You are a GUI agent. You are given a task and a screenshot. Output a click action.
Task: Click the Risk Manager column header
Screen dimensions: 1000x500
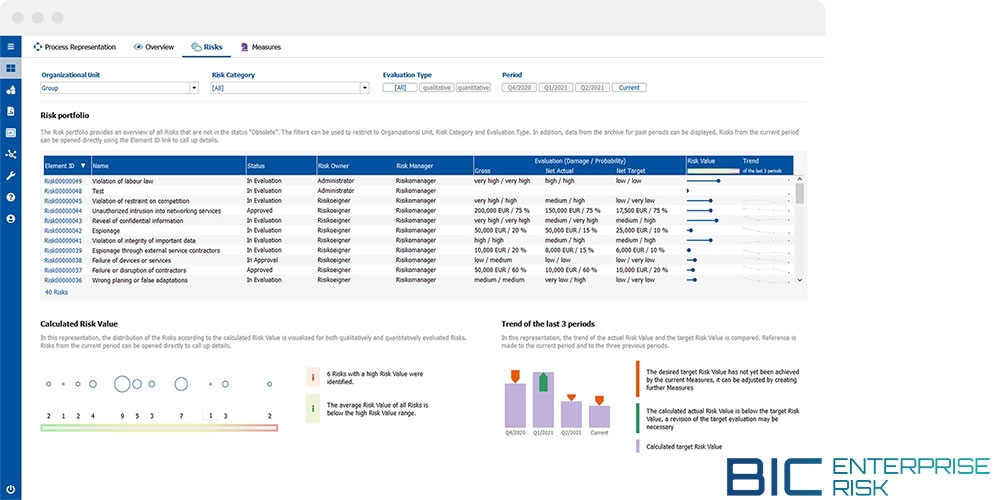(x=415, y=166)
